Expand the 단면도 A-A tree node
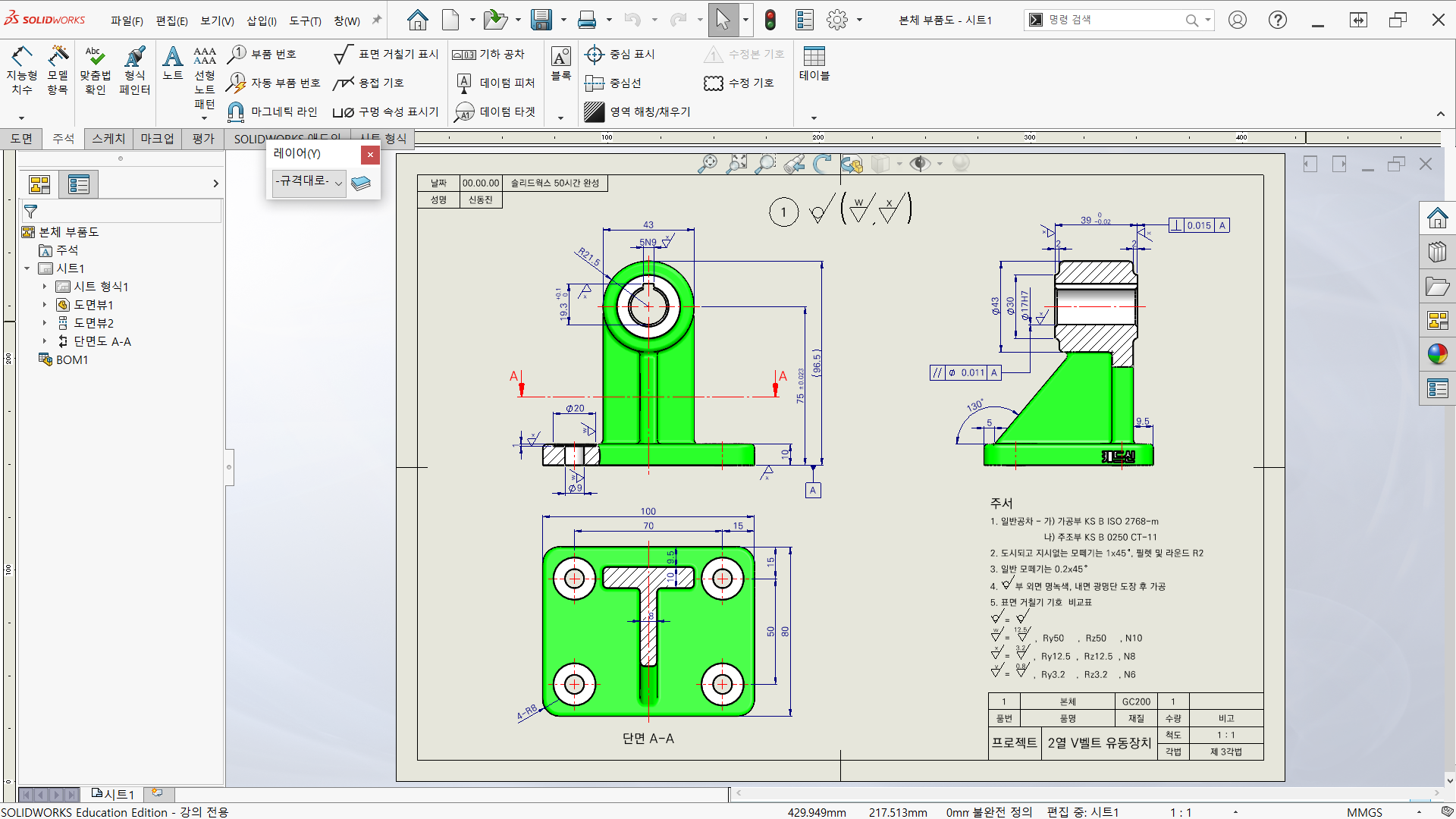1456x819 pixels. pyautogui.click(x=45, y=341)
